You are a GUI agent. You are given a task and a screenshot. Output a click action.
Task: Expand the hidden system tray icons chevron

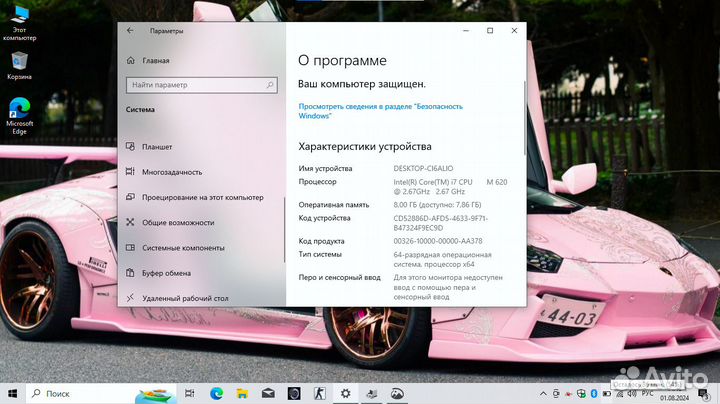pos(543,394)
